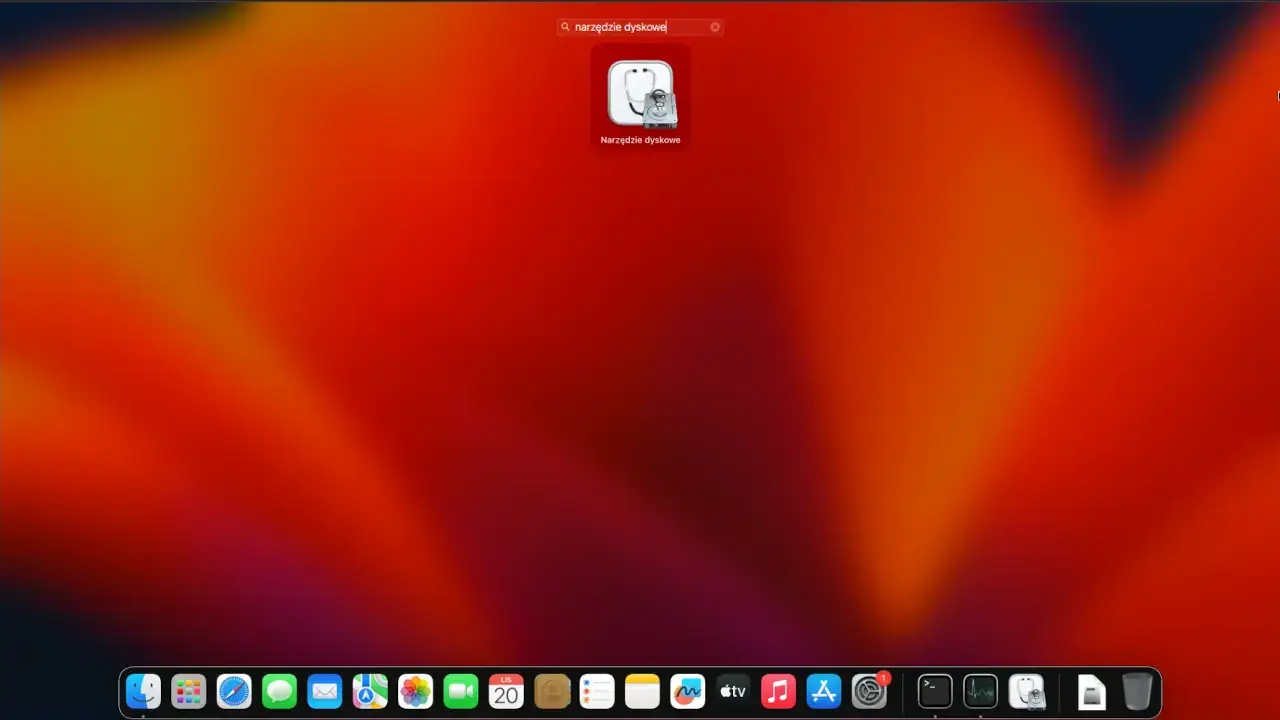Open the Reminders app
1280x720 pixels.
(x=597, y=691)
